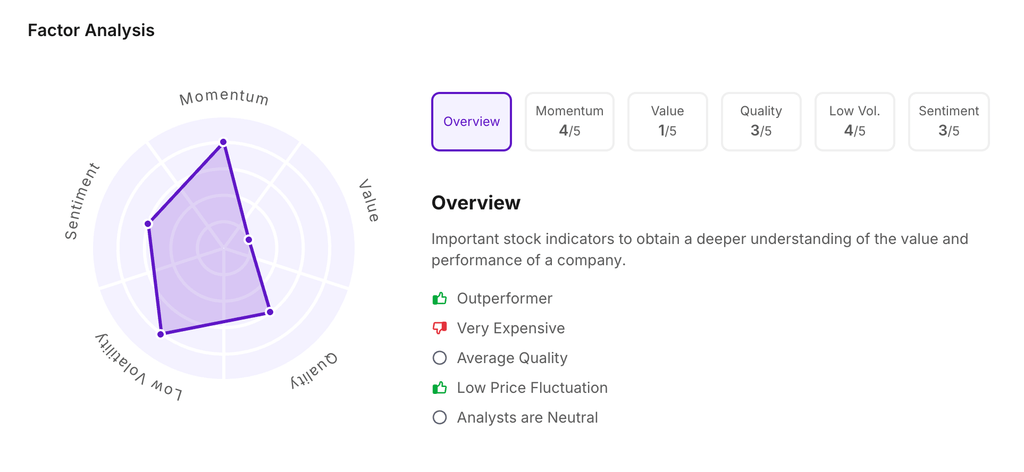Click the circle icon beside Analysts are Neutral

click(439, 418)
